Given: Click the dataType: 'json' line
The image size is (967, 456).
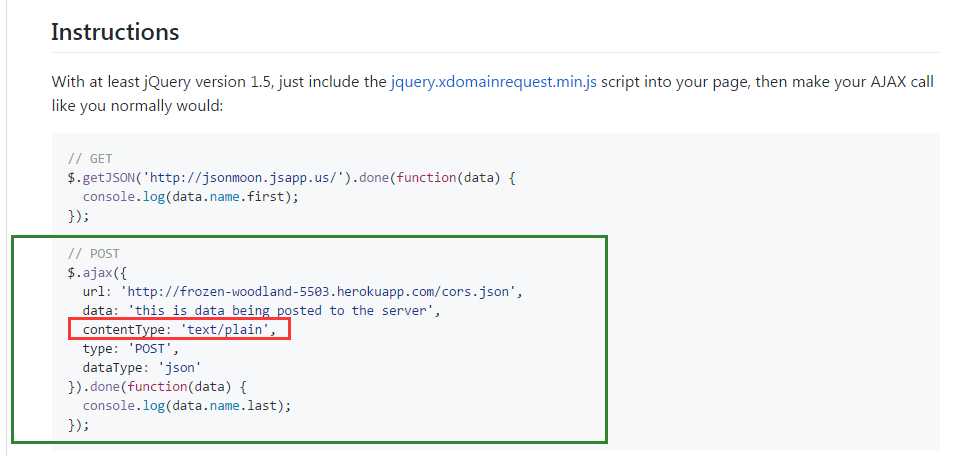Looking at the screenshot, I should click(x=142, y=368).
